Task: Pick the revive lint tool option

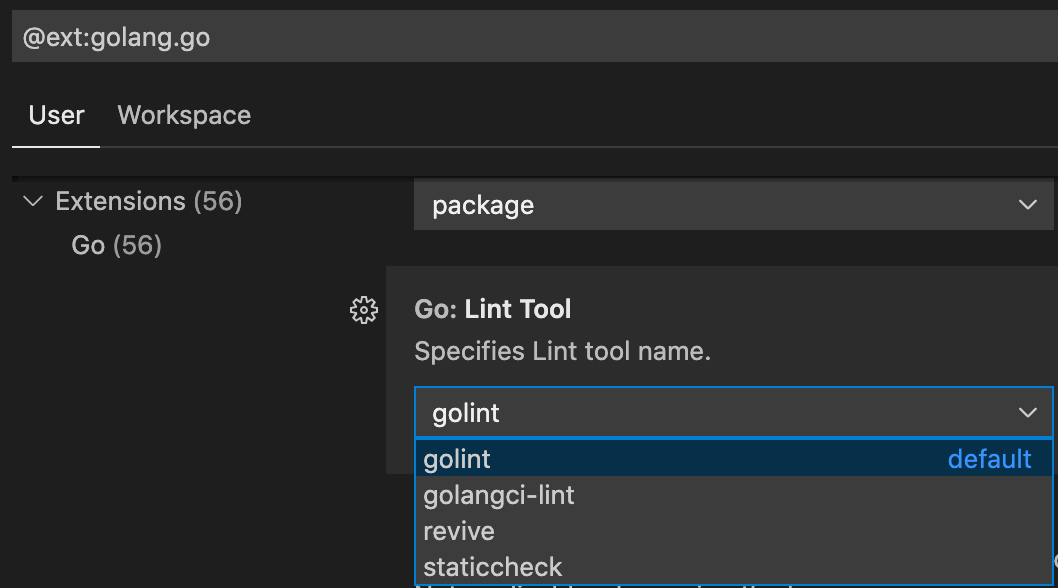Action: click(459, 531)
